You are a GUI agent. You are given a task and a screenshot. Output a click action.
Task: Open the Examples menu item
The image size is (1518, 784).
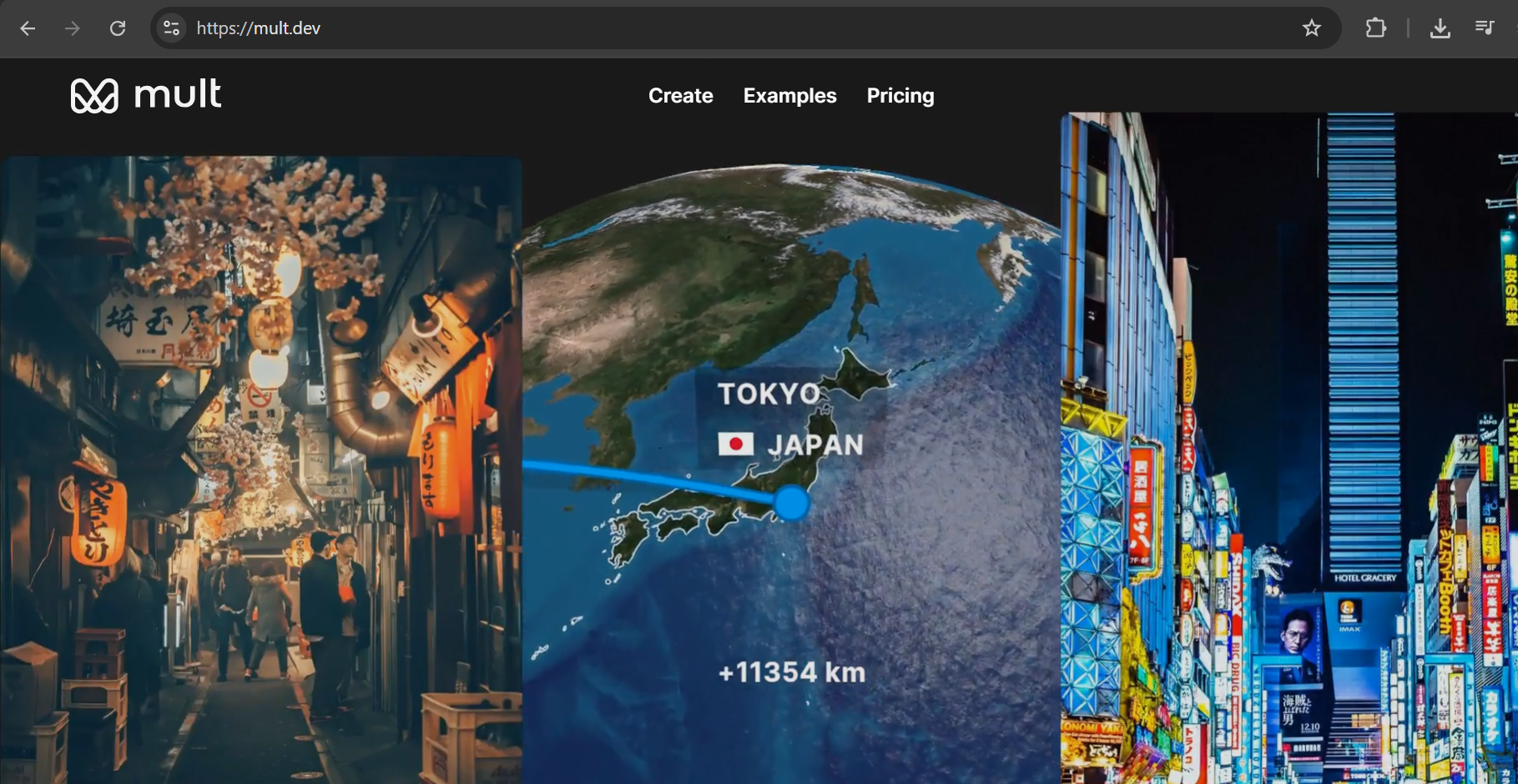[789, 96]
